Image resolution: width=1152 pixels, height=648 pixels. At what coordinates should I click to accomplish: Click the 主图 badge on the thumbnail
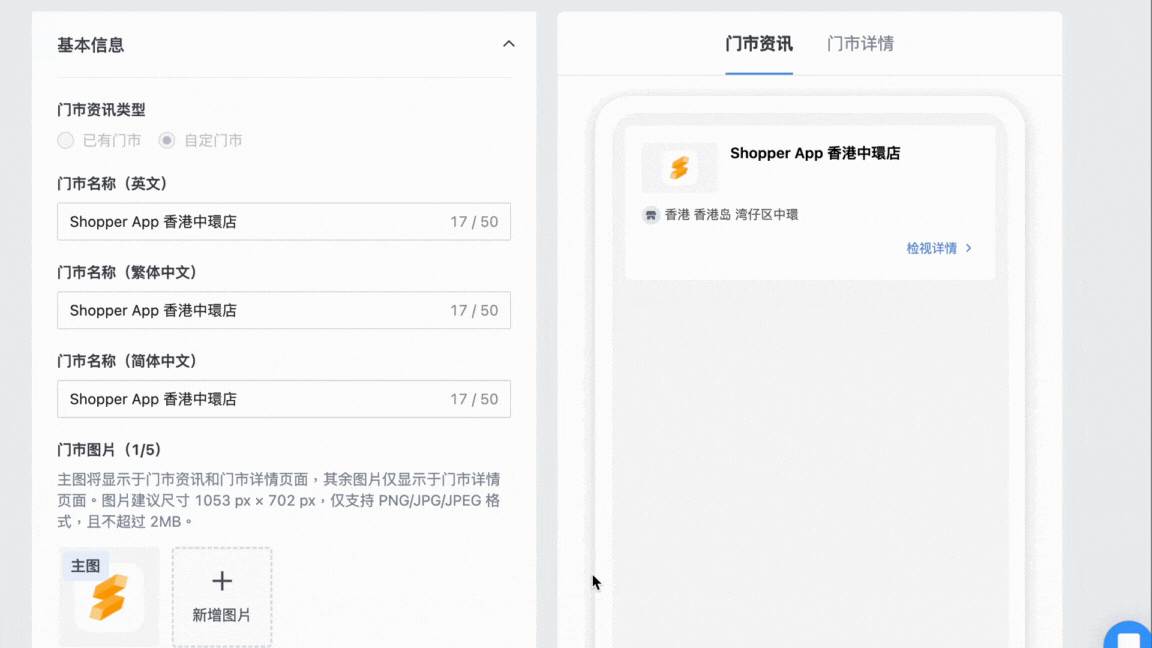pos(85,566)
